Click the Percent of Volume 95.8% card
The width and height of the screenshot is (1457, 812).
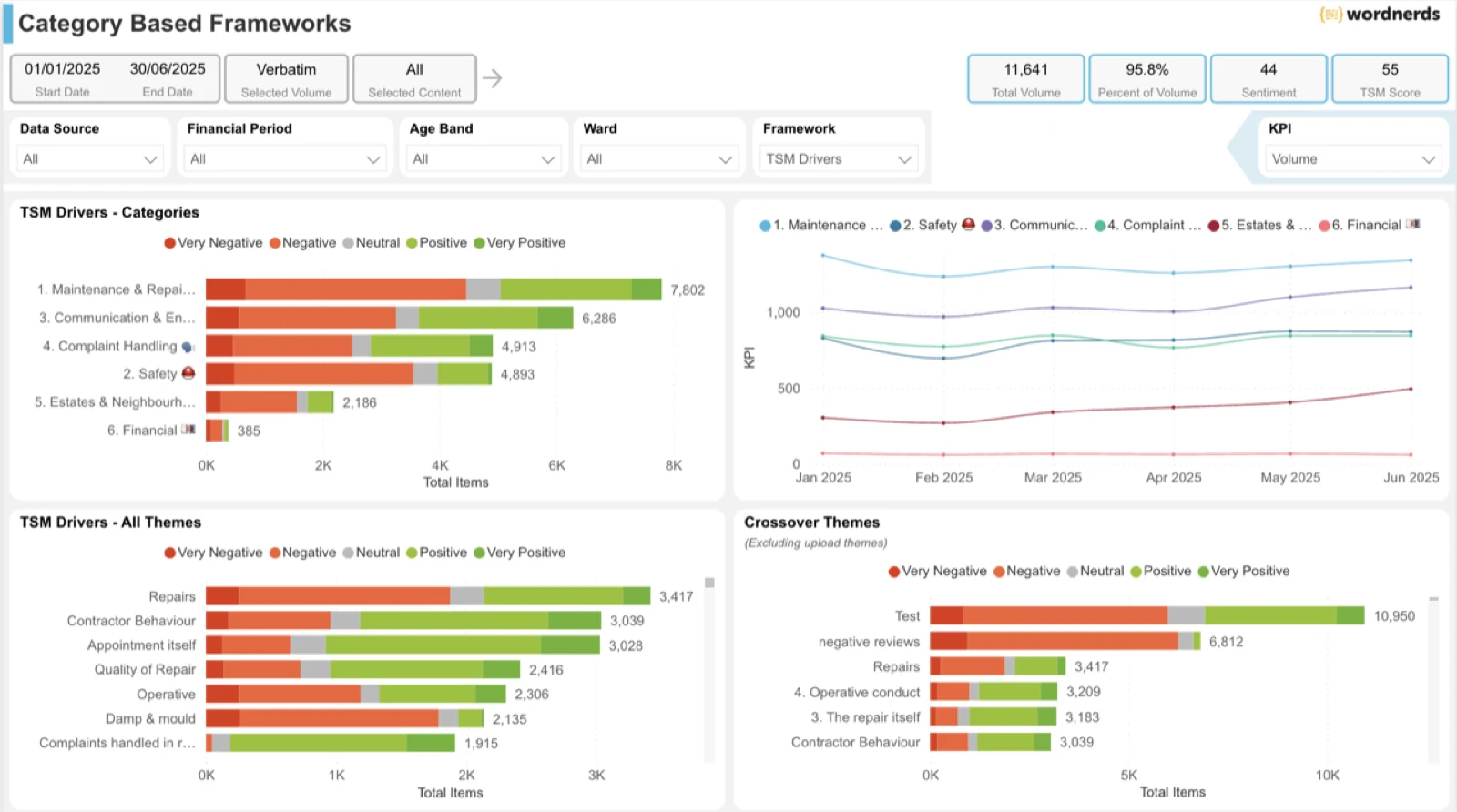coord(1147,79)
